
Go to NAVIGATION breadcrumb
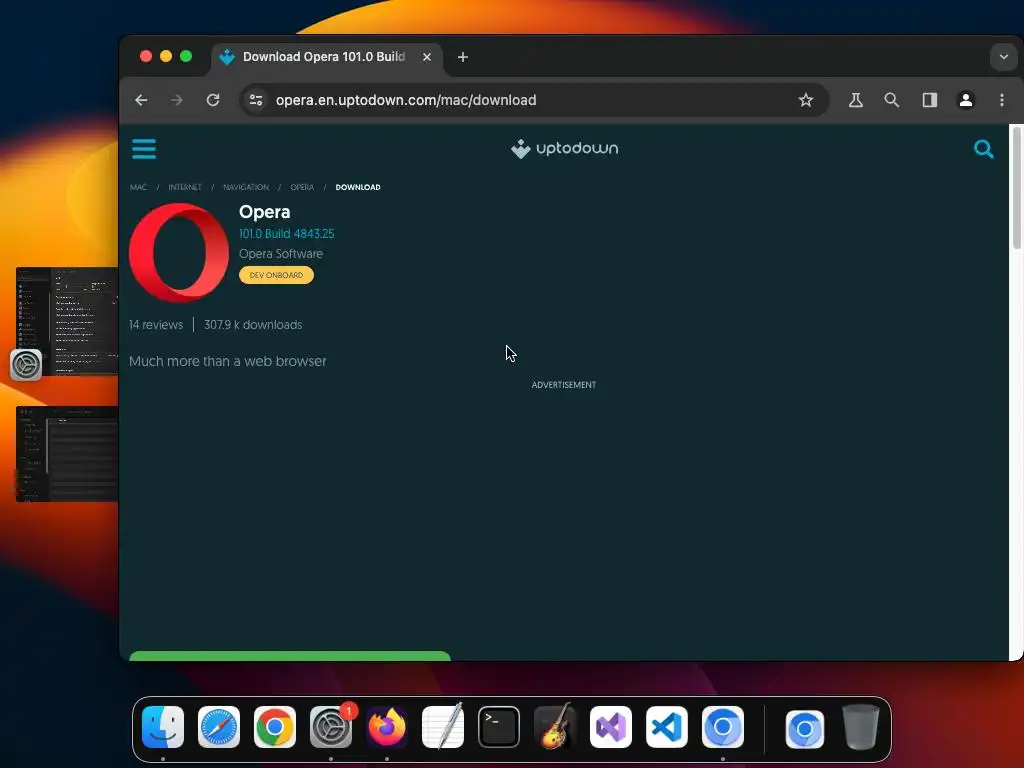246,187
